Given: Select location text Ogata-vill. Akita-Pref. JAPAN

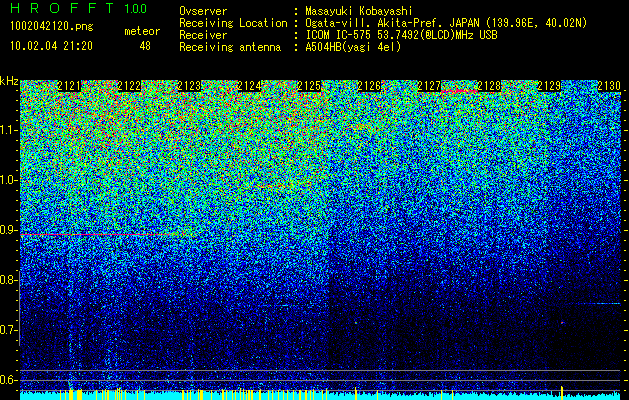Looking at the screenshot, I should coord(392,23).
